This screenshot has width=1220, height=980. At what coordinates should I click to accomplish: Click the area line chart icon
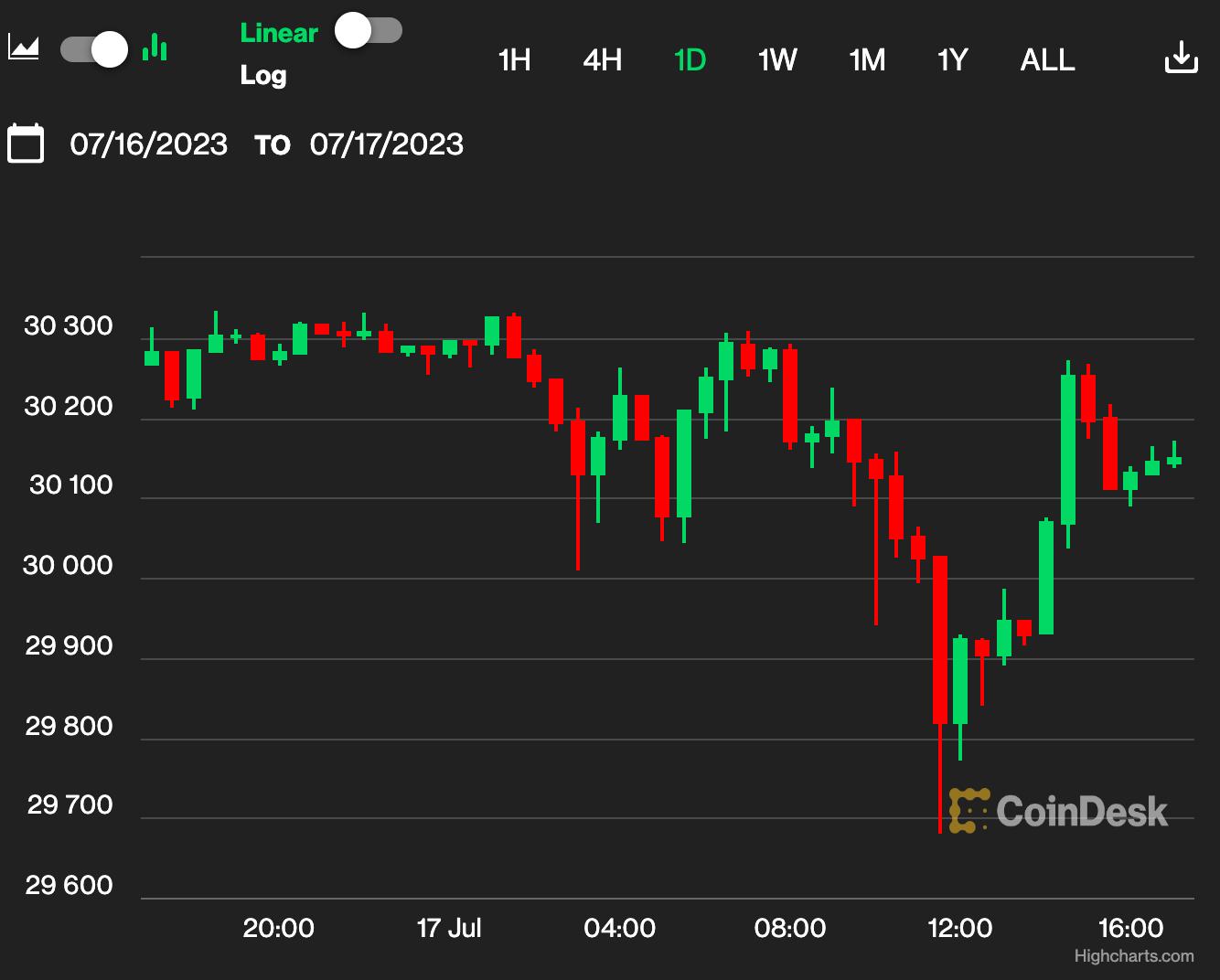pyautogui.click(x=23, y=47)
